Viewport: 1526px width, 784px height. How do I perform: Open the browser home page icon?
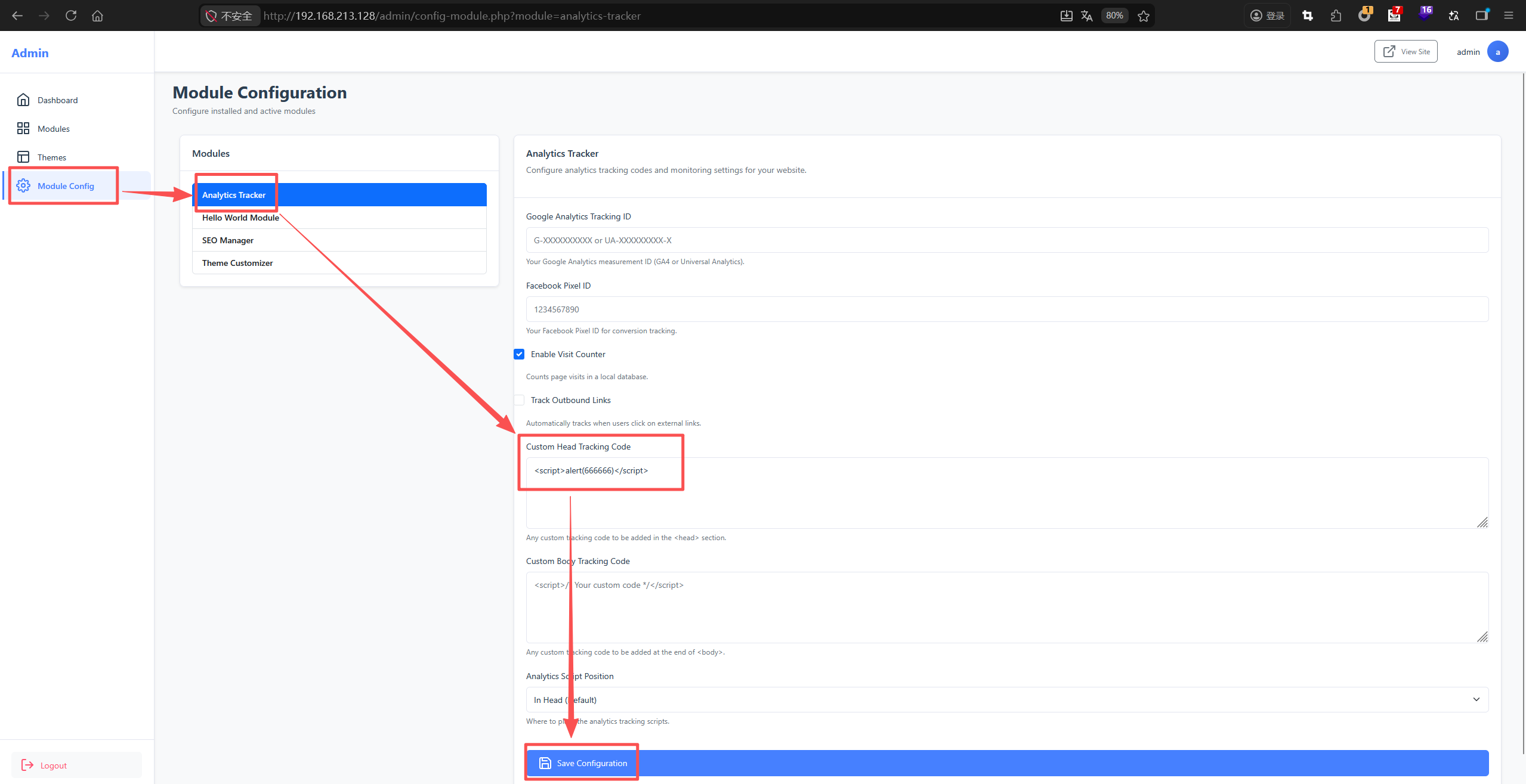click(98, 16)
